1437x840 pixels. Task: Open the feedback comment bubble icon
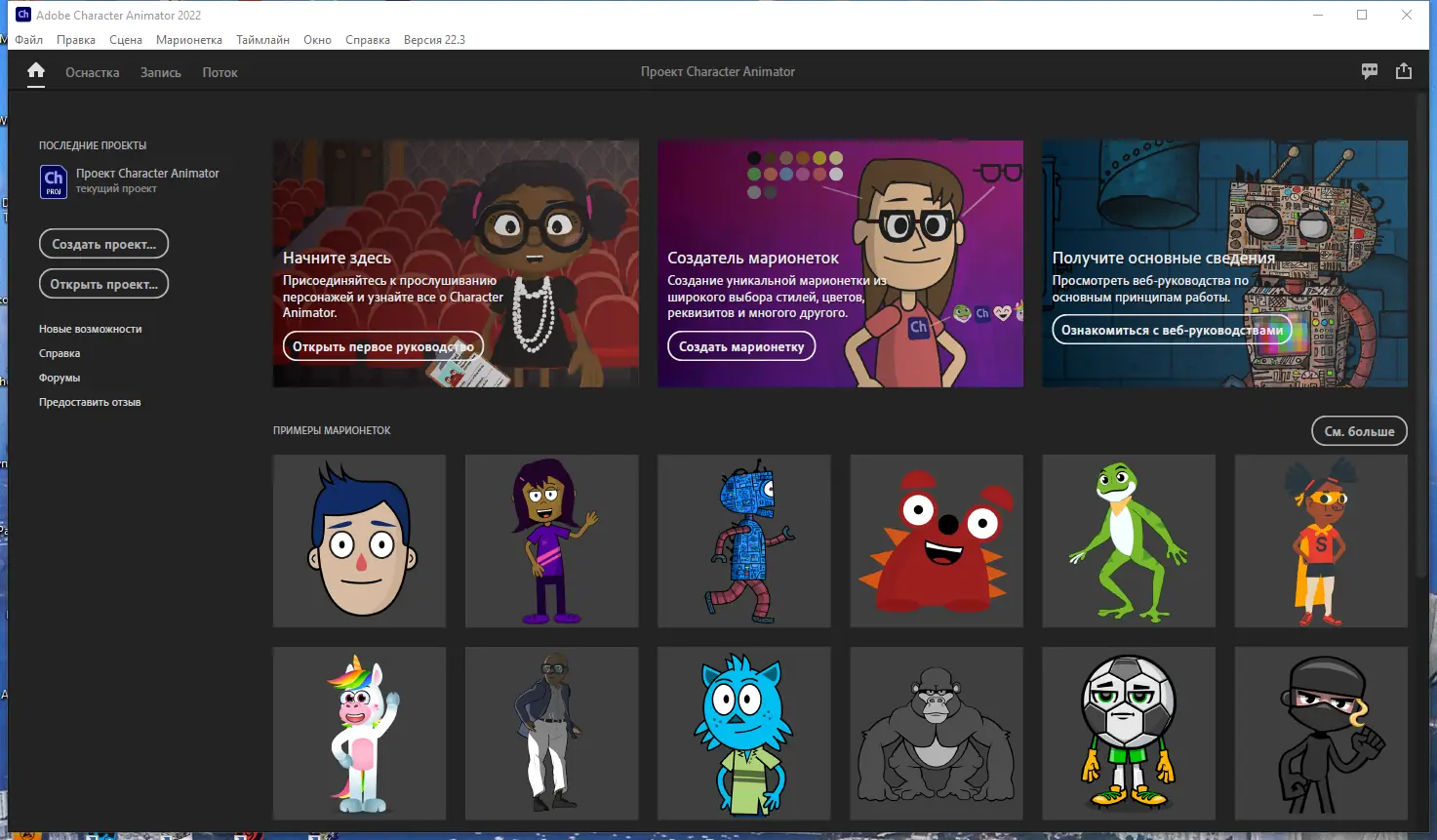tap(1369, 70)
